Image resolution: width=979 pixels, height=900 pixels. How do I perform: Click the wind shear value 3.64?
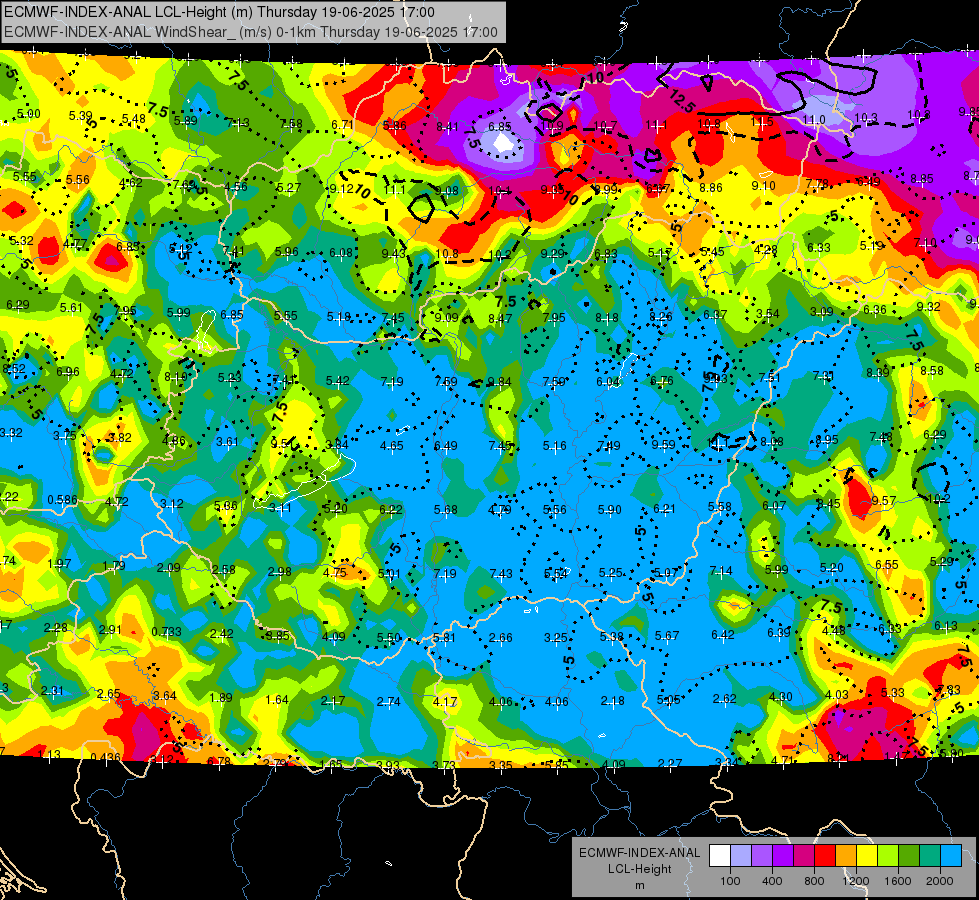click(165, 695)
